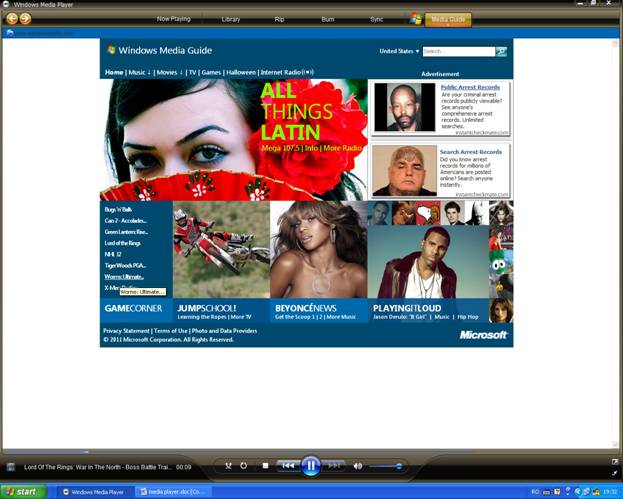Switch to media player.doc taskbar item

point(173,492)
